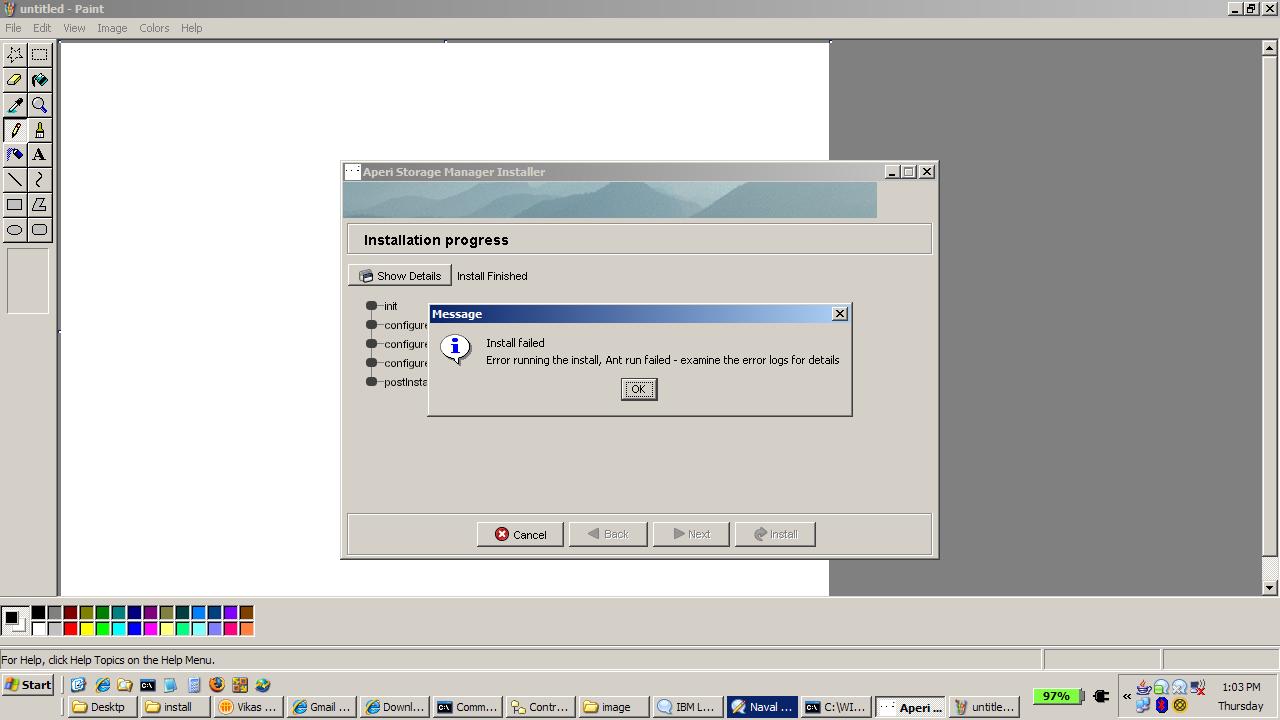The height and width of the screenshot is (720, 1280).
Task: Select the Pencil tool in Paint
Action: tap(15, 130)
